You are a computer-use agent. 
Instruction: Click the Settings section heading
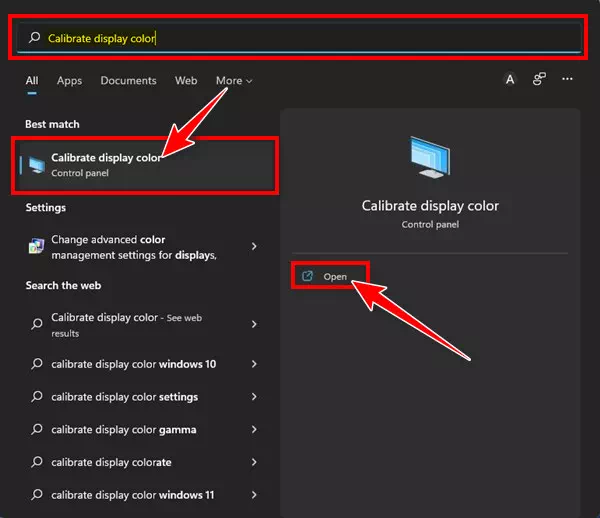[x=46, y=208]
